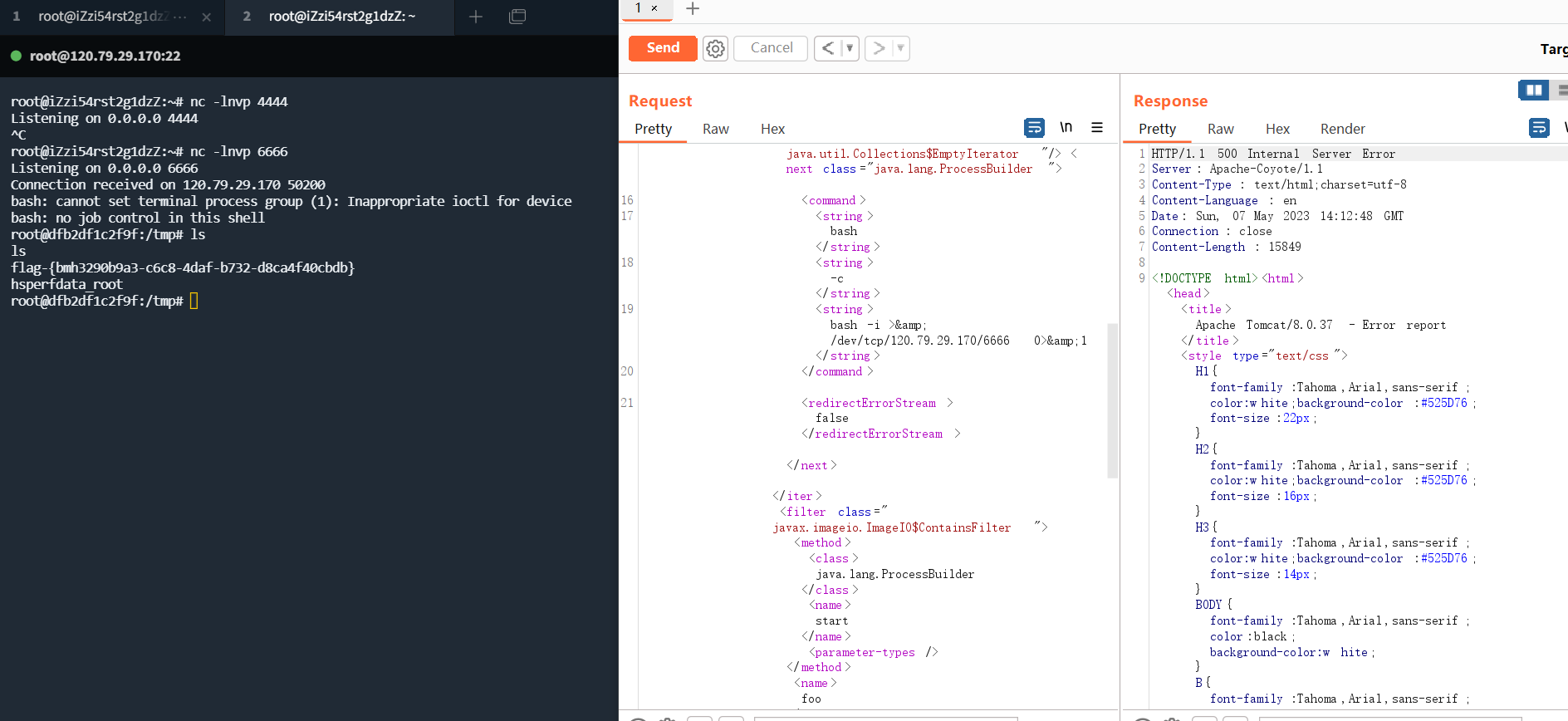Click 'nc -lnvp 4444' command line
The height and width of the screenshot is (721, 1568).
pos(149,101)
